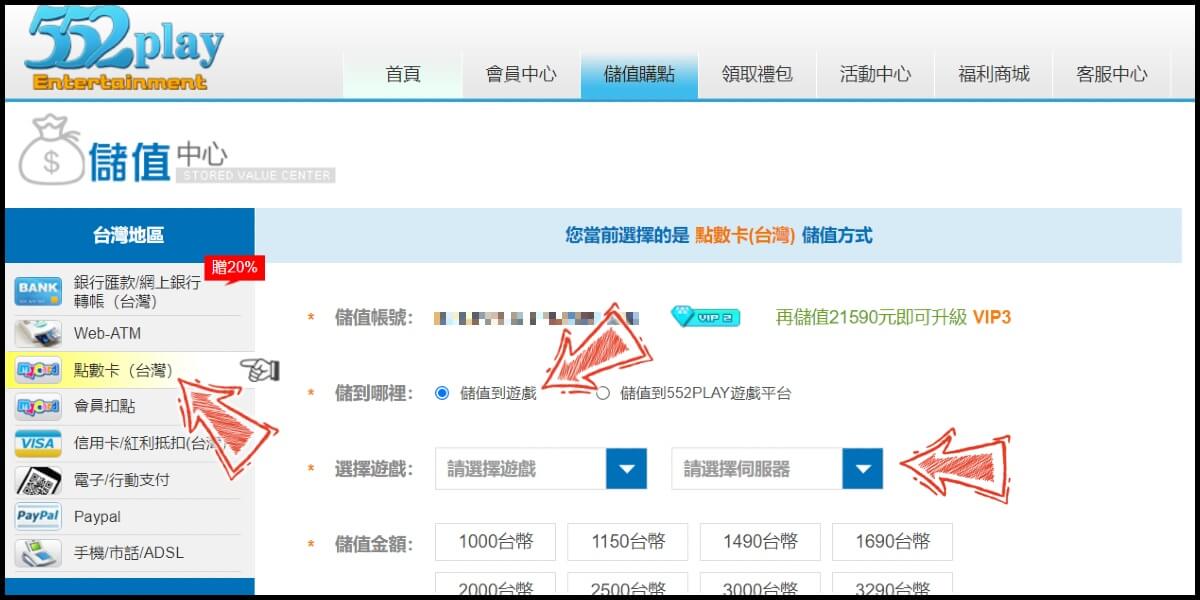1200x600 pixels.
Task: Click the blurred 儲值帳號 account value
Action: 536,318
